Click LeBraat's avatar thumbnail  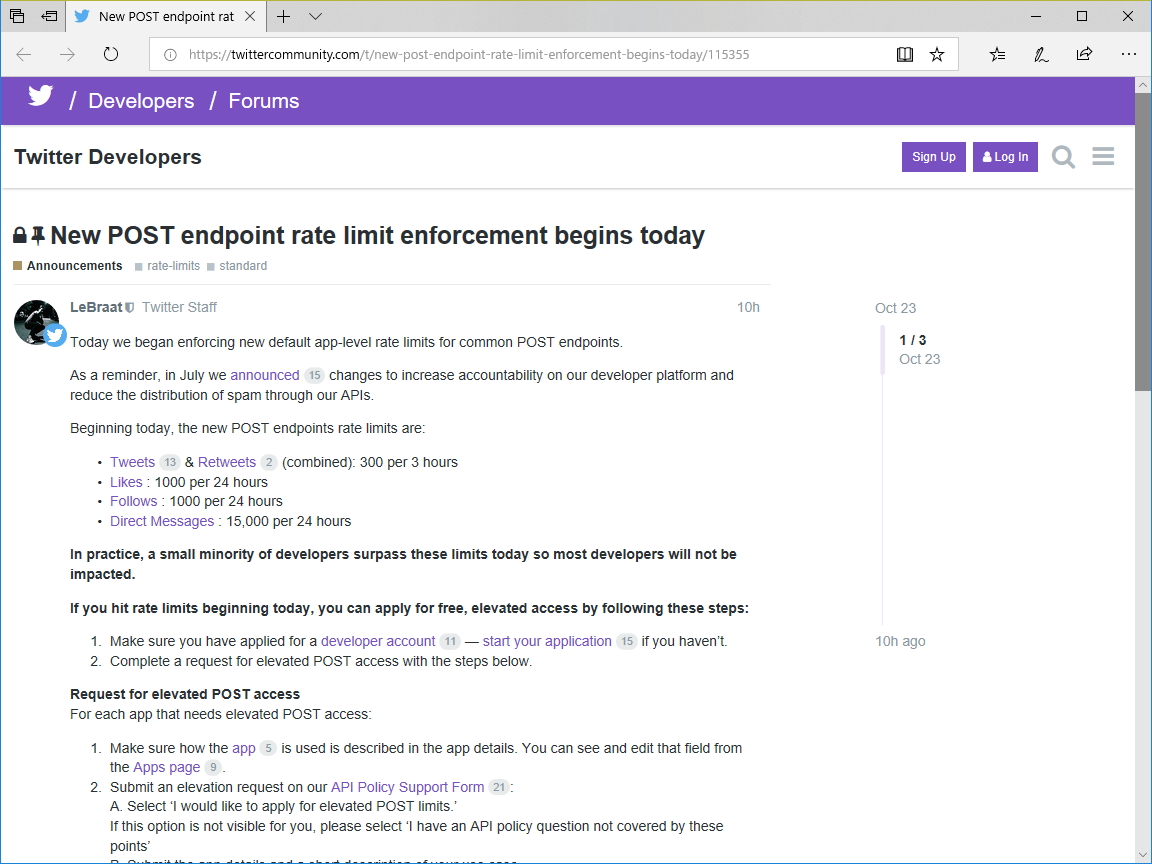coord(37,322)
